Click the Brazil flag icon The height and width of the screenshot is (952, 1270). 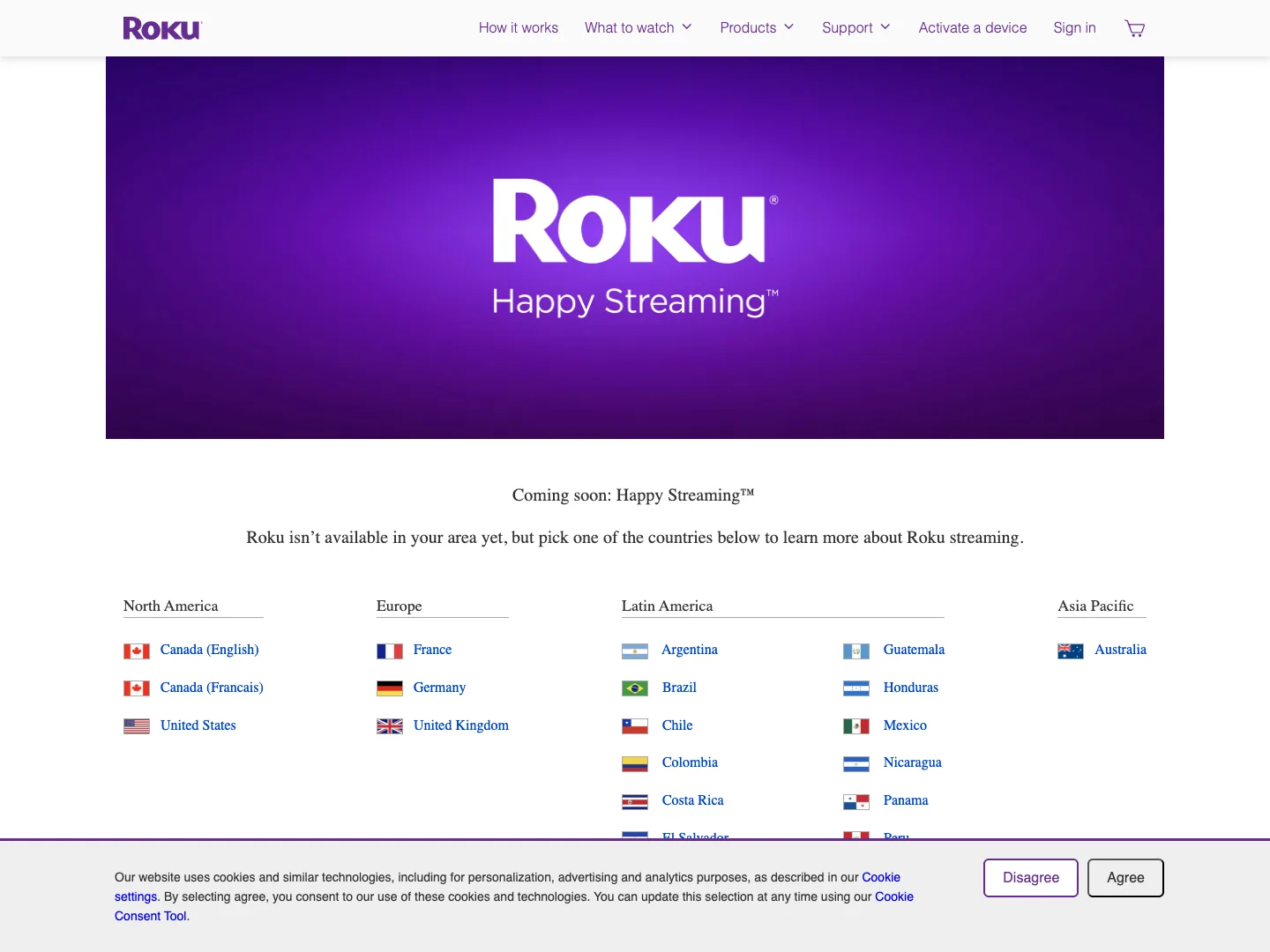tap(635, 688)
